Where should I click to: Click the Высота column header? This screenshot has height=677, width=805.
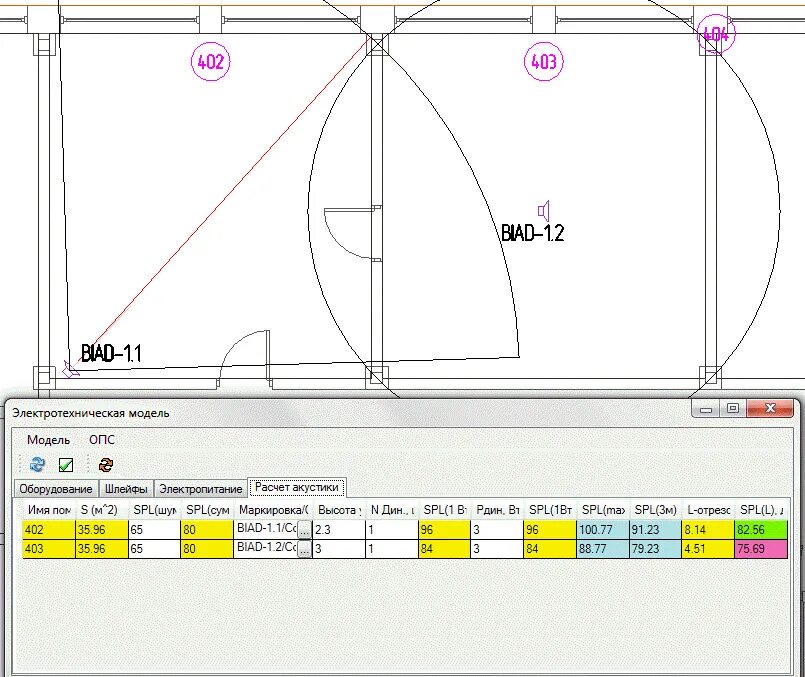(x=339, y=510)
